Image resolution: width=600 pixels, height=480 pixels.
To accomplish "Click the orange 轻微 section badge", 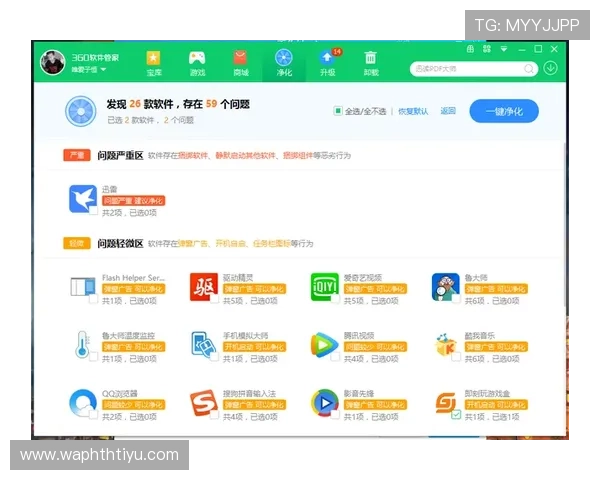I will pyautogui.click(x=77, y=243).
